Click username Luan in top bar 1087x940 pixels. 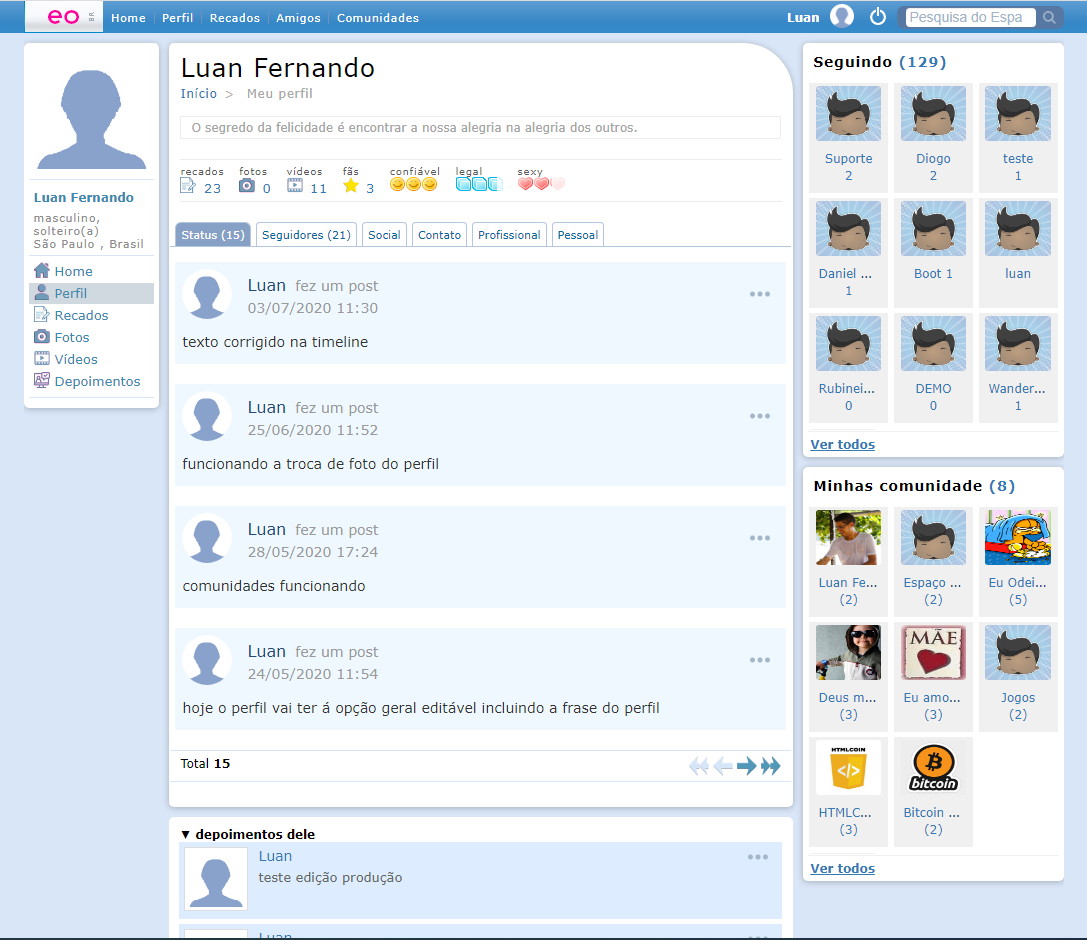[803, 18]
